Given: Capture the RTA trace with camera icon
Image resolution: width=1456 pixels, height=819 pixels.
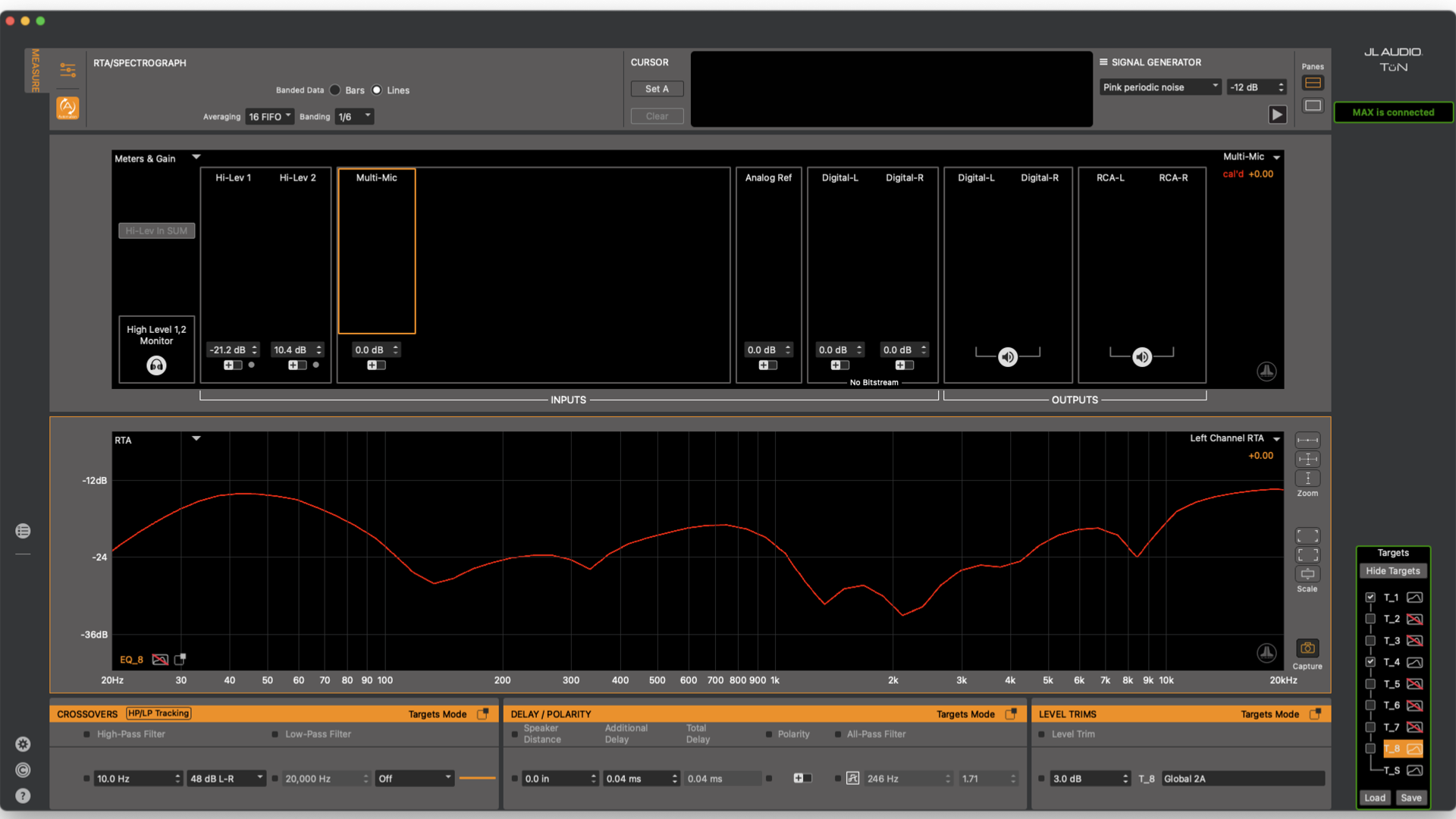Looking at the screenshot, I should [x=1307, y=648].
